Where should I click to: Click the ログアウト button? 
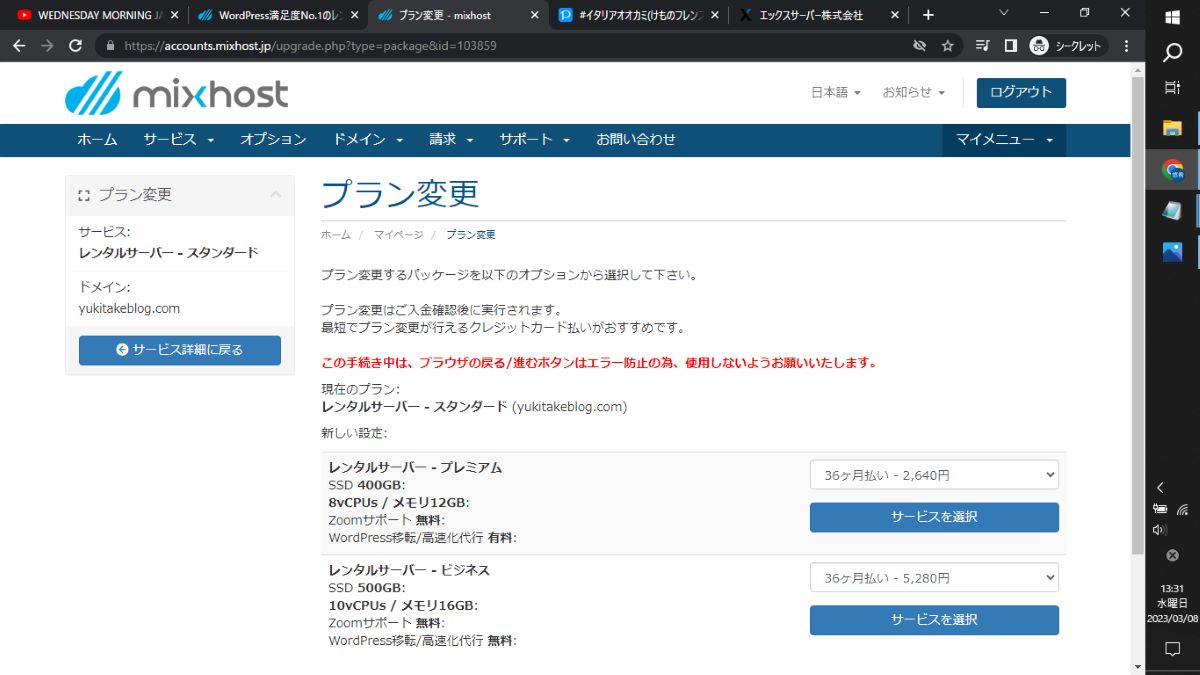pyautogui.click(x=1021, y=92)
